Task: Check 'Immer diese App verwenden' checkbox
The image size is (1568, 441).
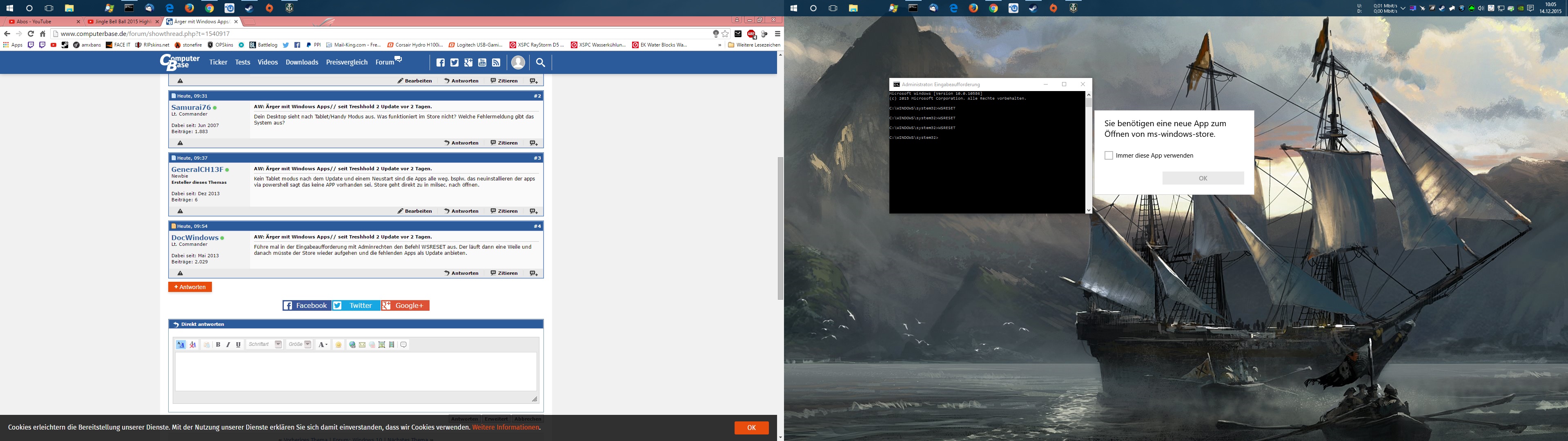Action: pyautogui.click(x=1109, y=155)
